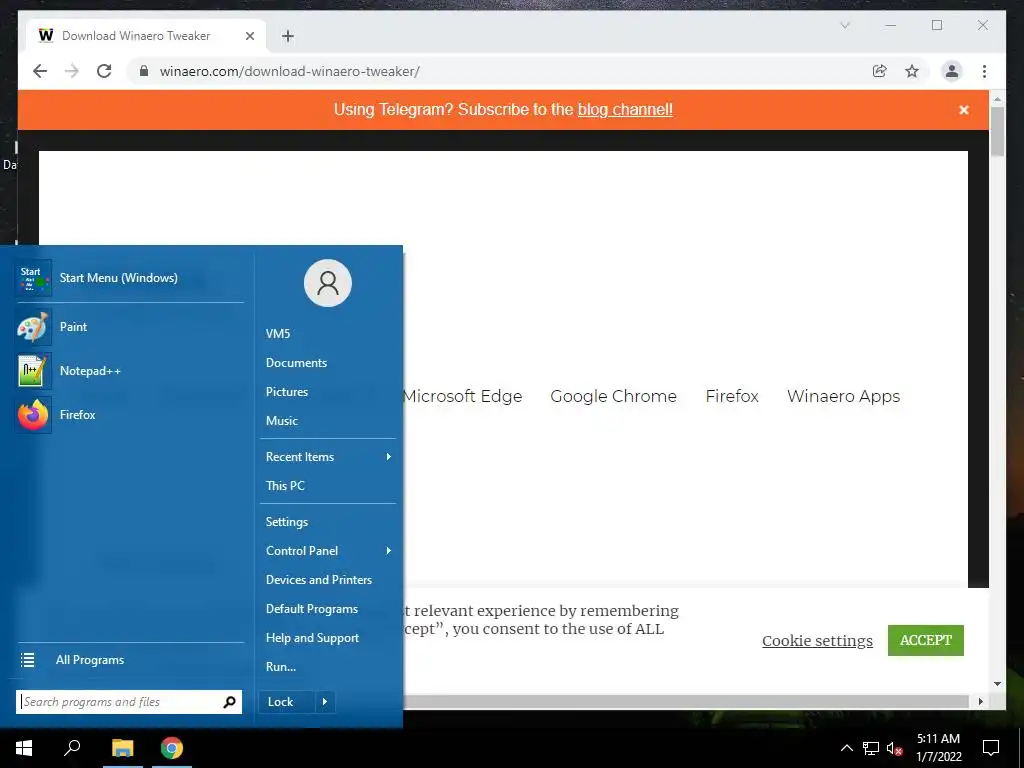
Task: Click the Chrome address bar URL
Action: click(x=289, y=71)
